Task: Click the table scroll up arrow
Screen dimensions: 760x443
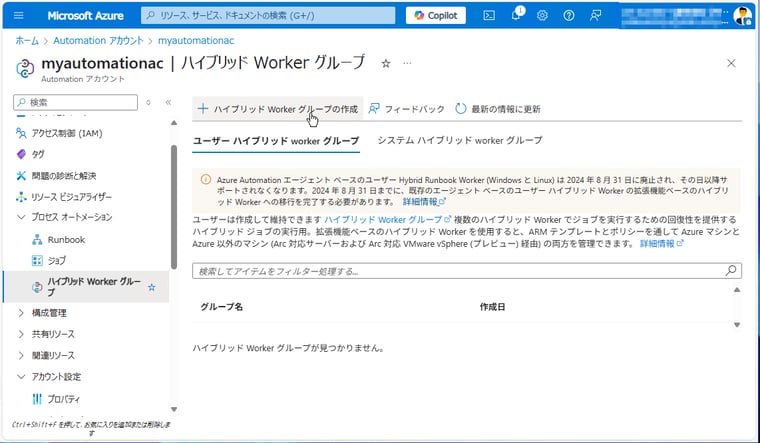Action: pos(737,290)
